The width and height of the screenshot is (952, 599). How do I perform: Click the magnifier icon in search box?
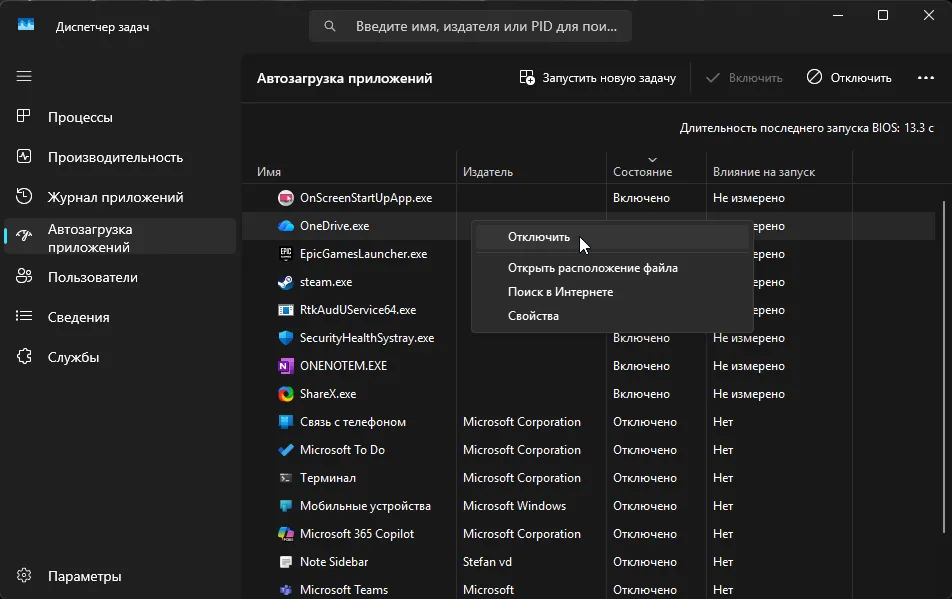pos(330,26)
